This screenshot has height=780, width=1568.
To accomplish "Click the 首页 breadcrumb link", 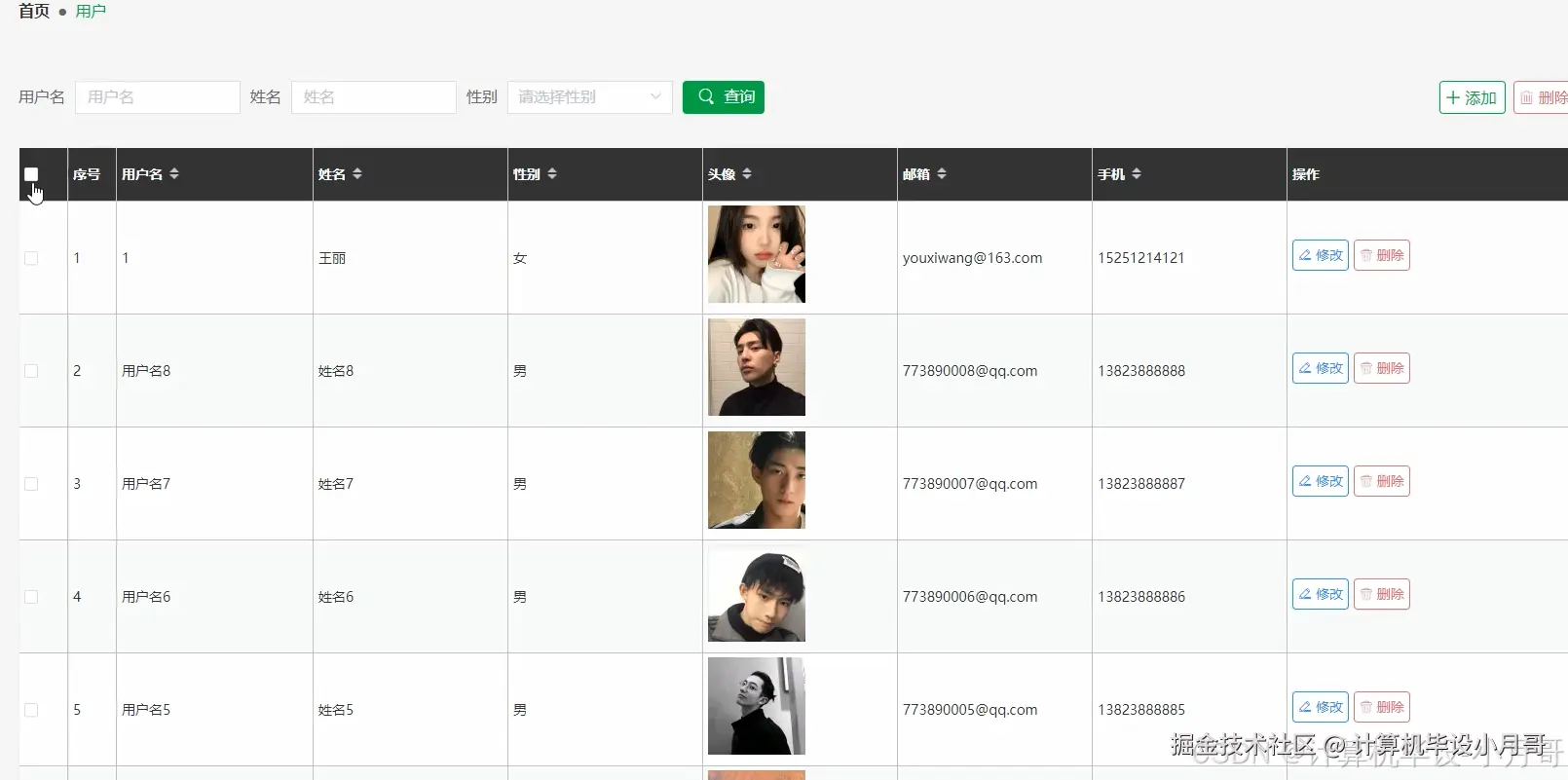I will (34, 12).
